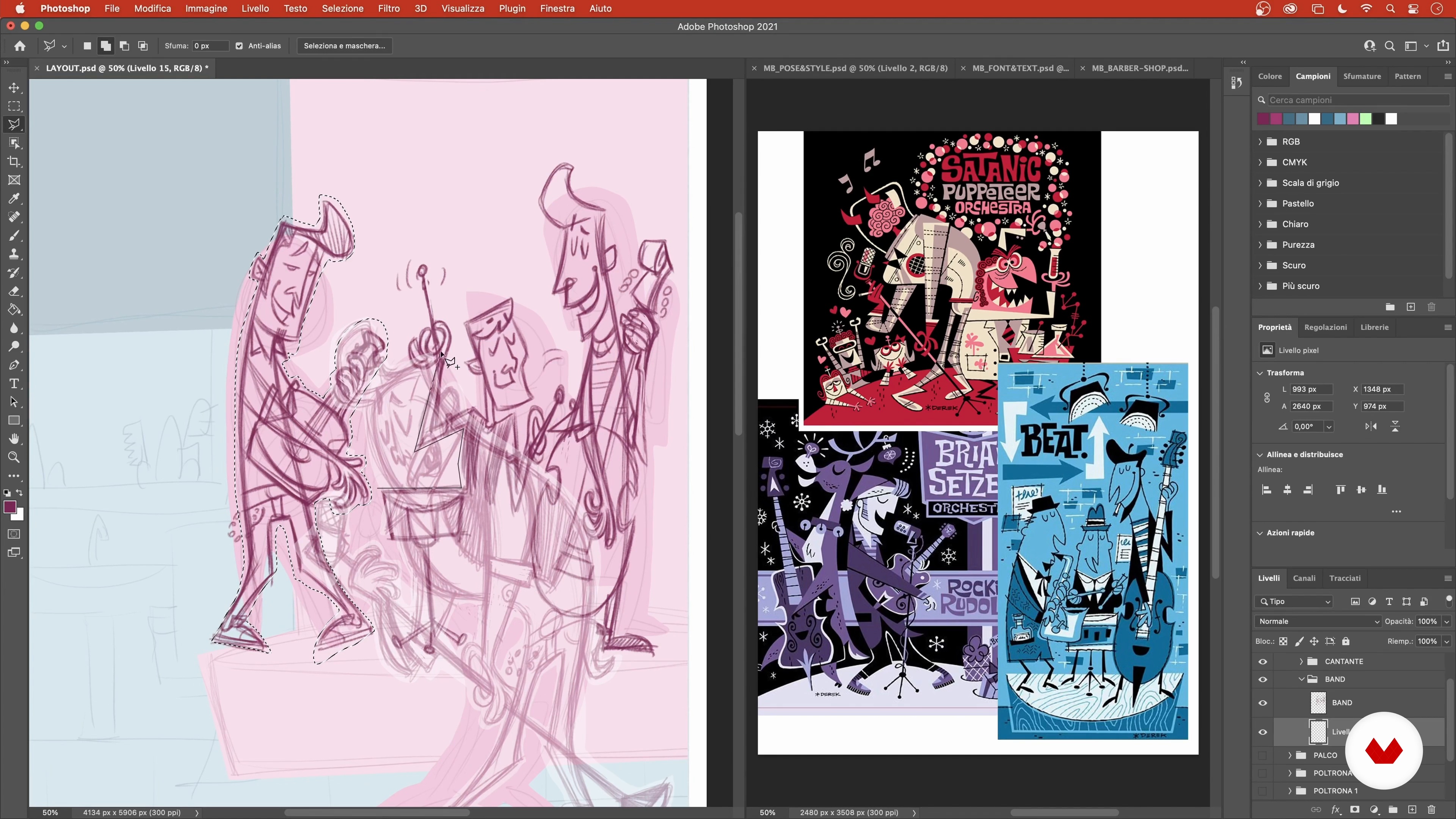The width and height of the screenshot is (1456, 819).
Task: Open the Normale blend mode dropdown
Action: click(x=1318, y=622)
